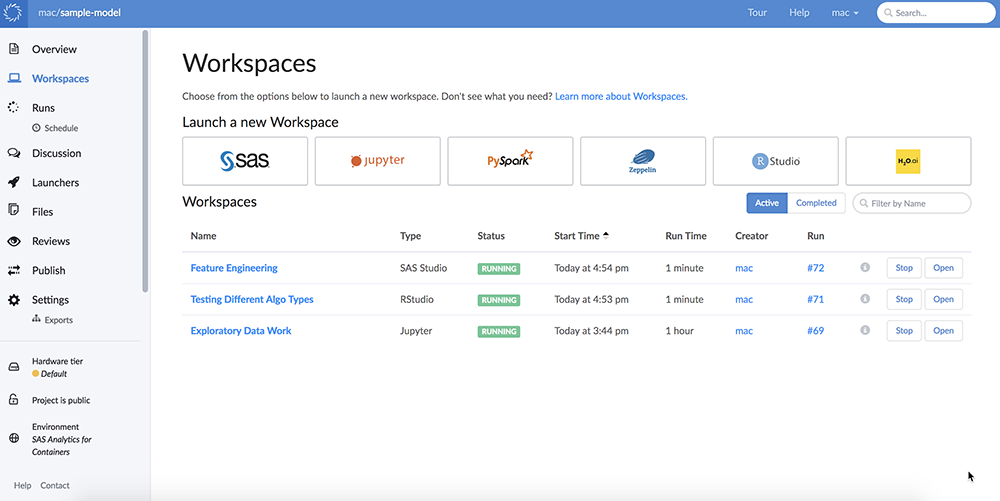Stop the Exploratory Data Work workspace

pos(904,330)
